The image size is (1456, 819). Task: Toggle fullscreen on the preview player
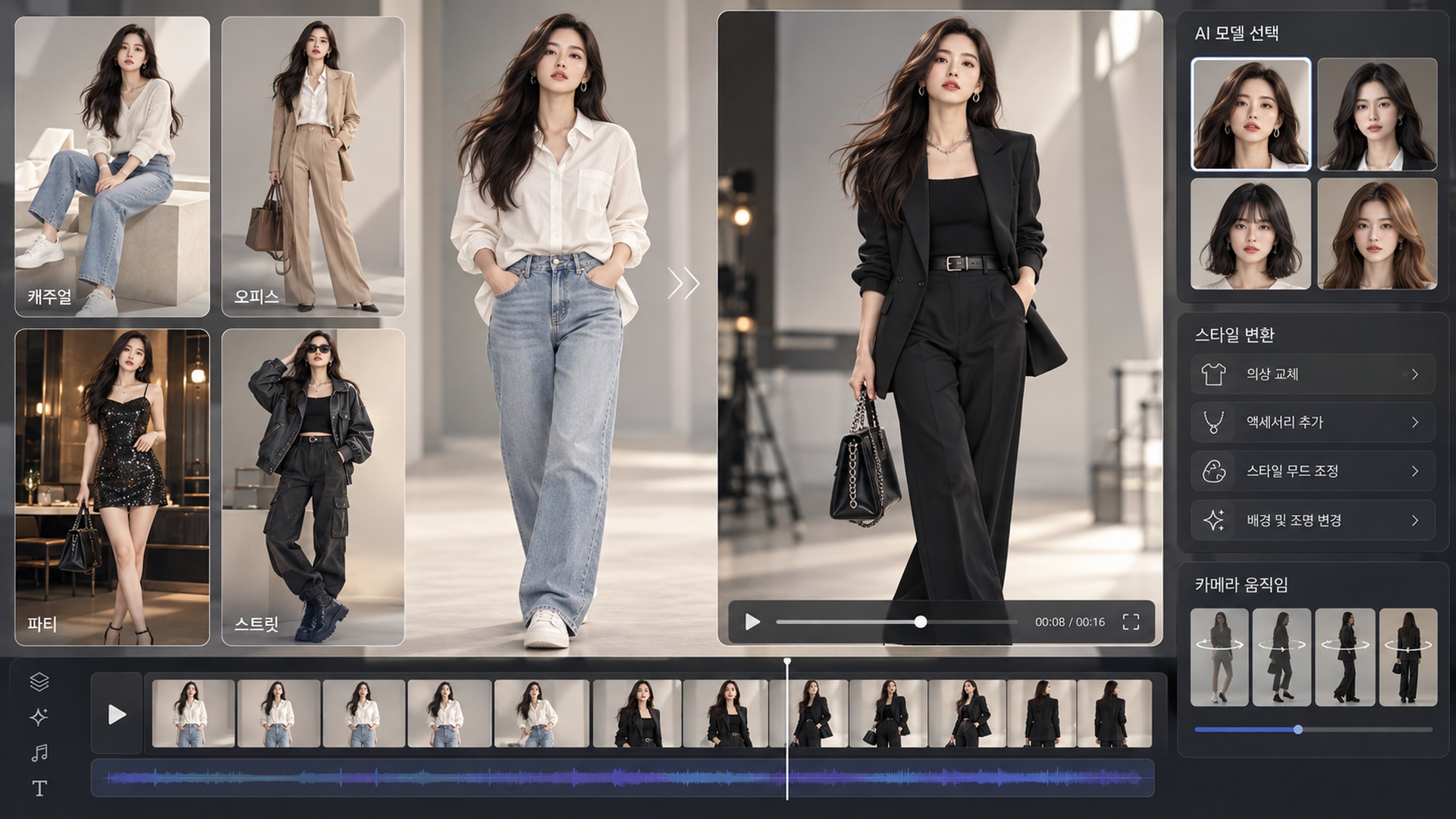coord(1131,622)
